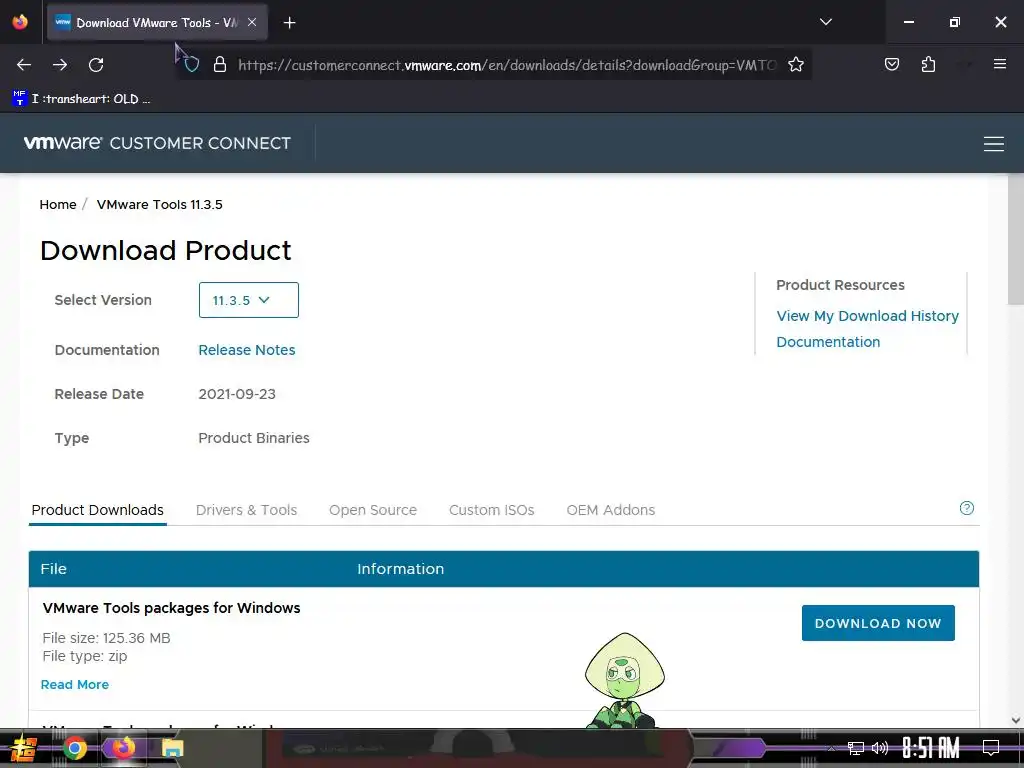
Task: Click the Product Binaries type value
Action: (x=254, y=438)
